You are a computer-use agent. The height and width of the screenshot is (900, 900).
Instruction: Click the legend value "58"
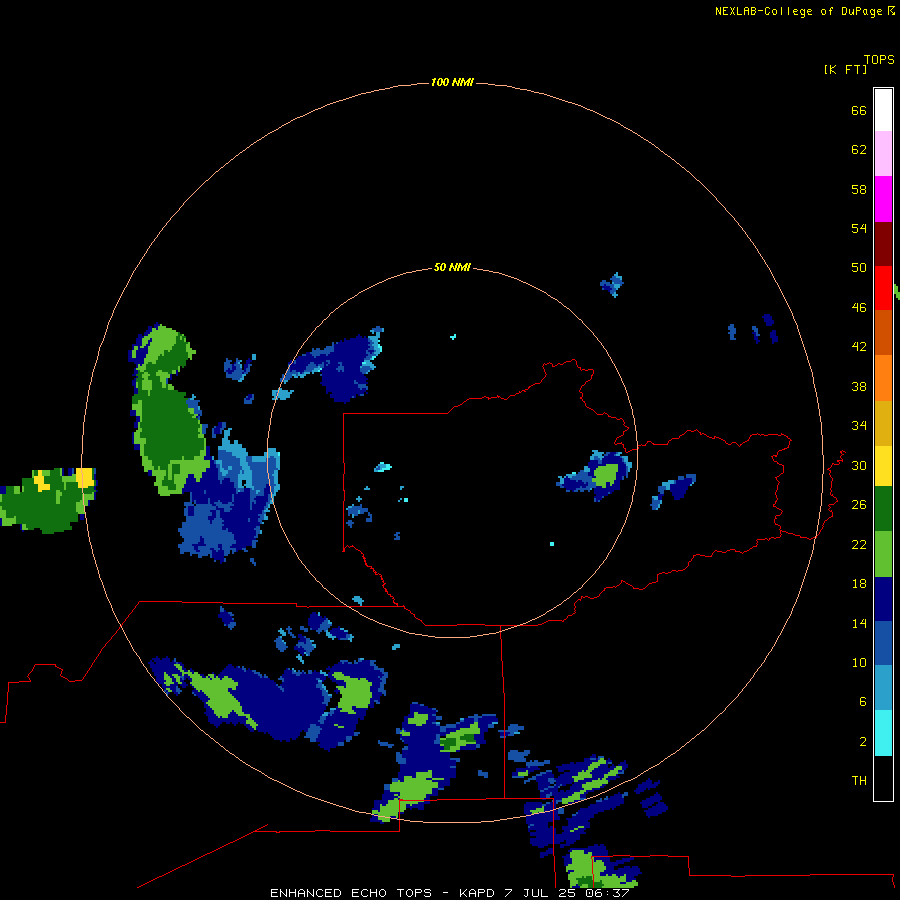[x=859, y=190]
